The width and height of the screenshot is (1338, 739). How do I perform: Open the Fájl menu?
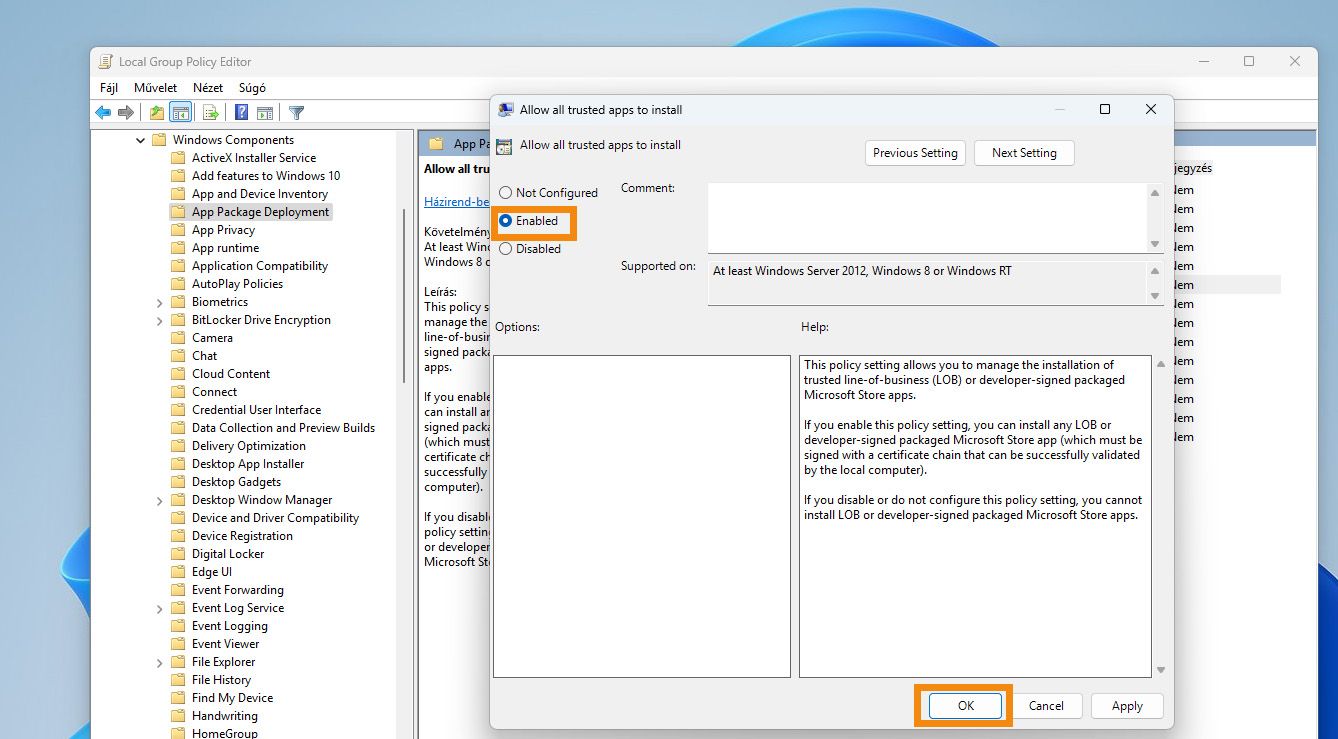point(109,88)
